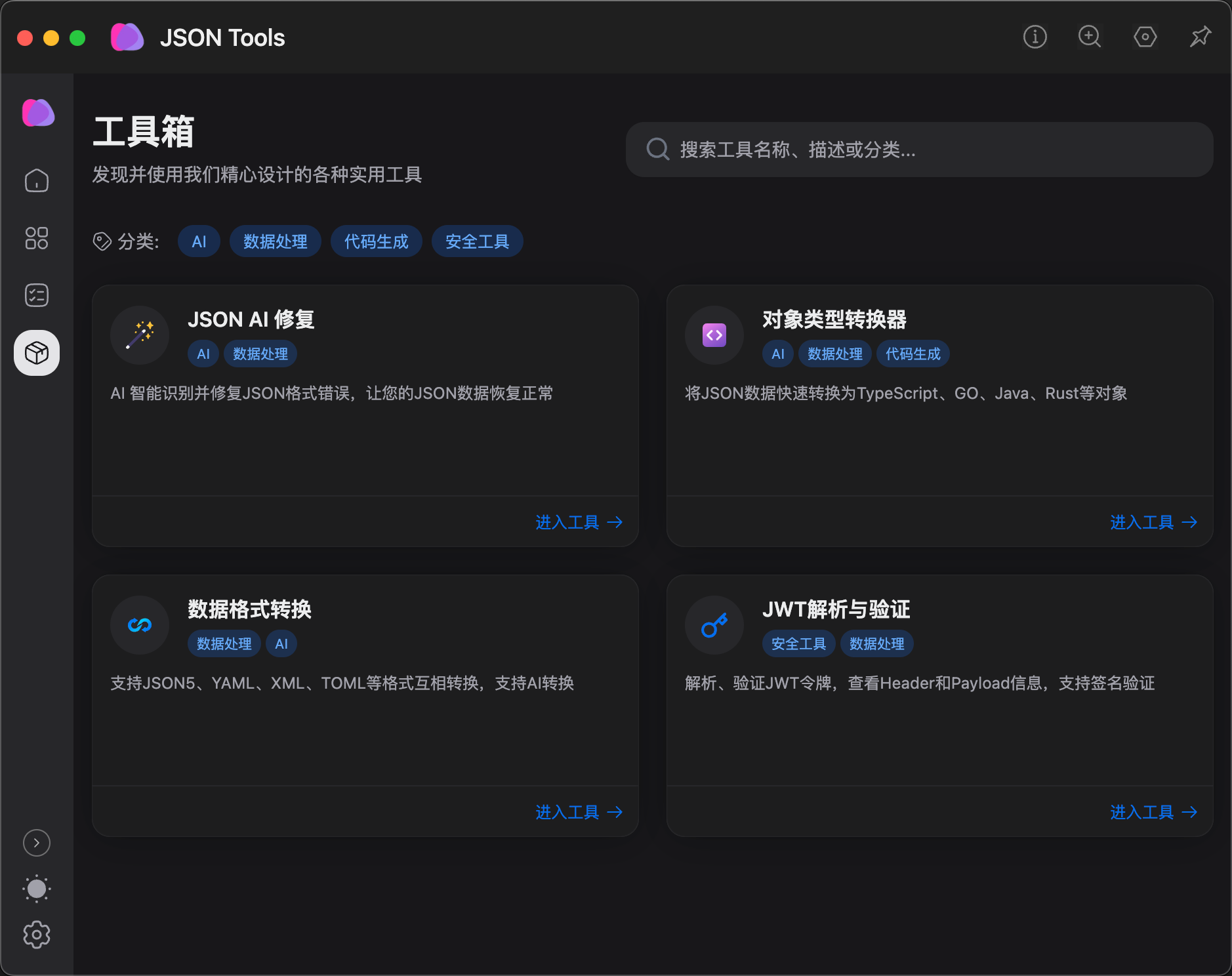
Task: Click the key icon of JWT解析与验证
Action: [714, 625]
